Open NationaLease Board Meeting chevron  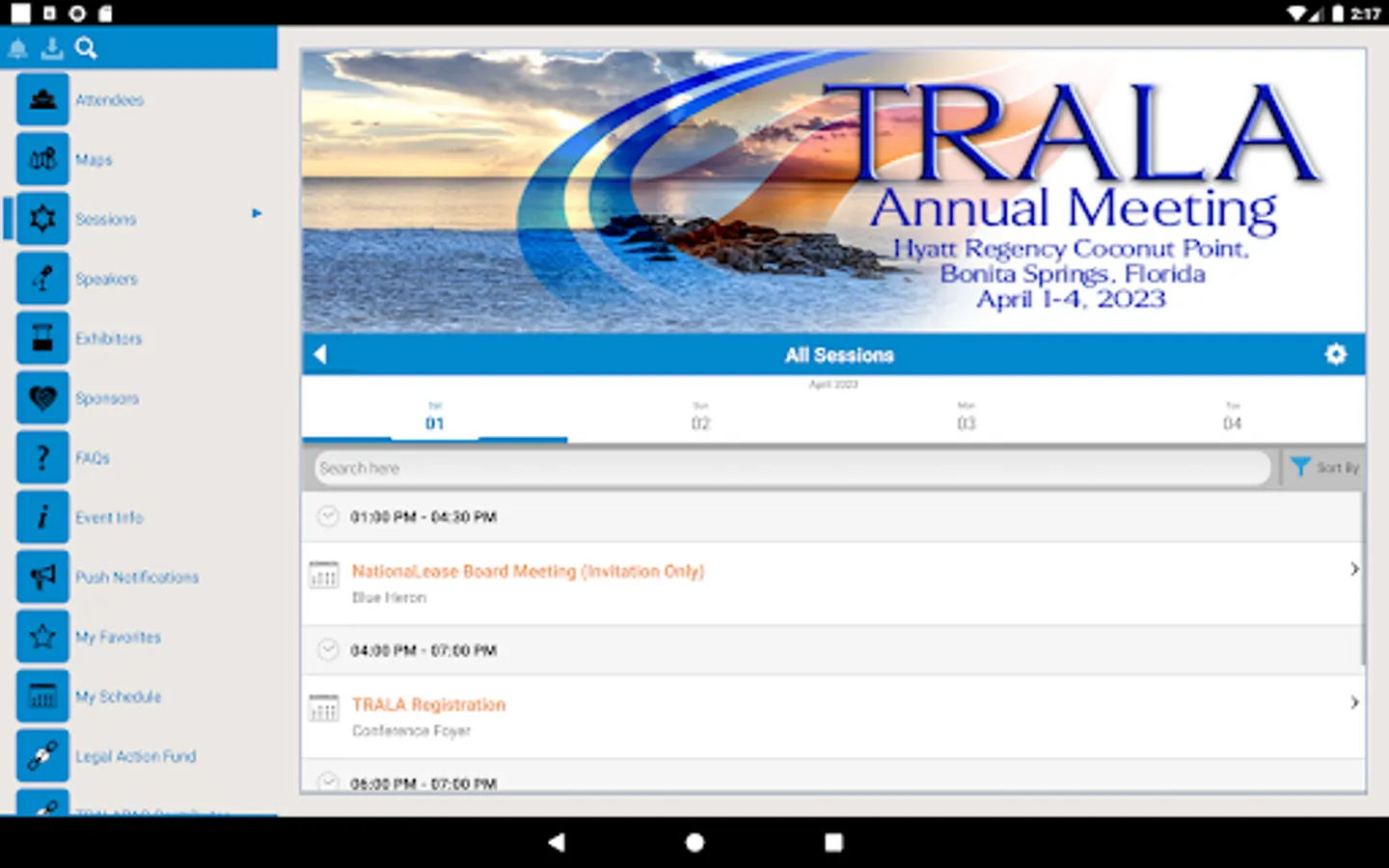(x=1354, y=569)
